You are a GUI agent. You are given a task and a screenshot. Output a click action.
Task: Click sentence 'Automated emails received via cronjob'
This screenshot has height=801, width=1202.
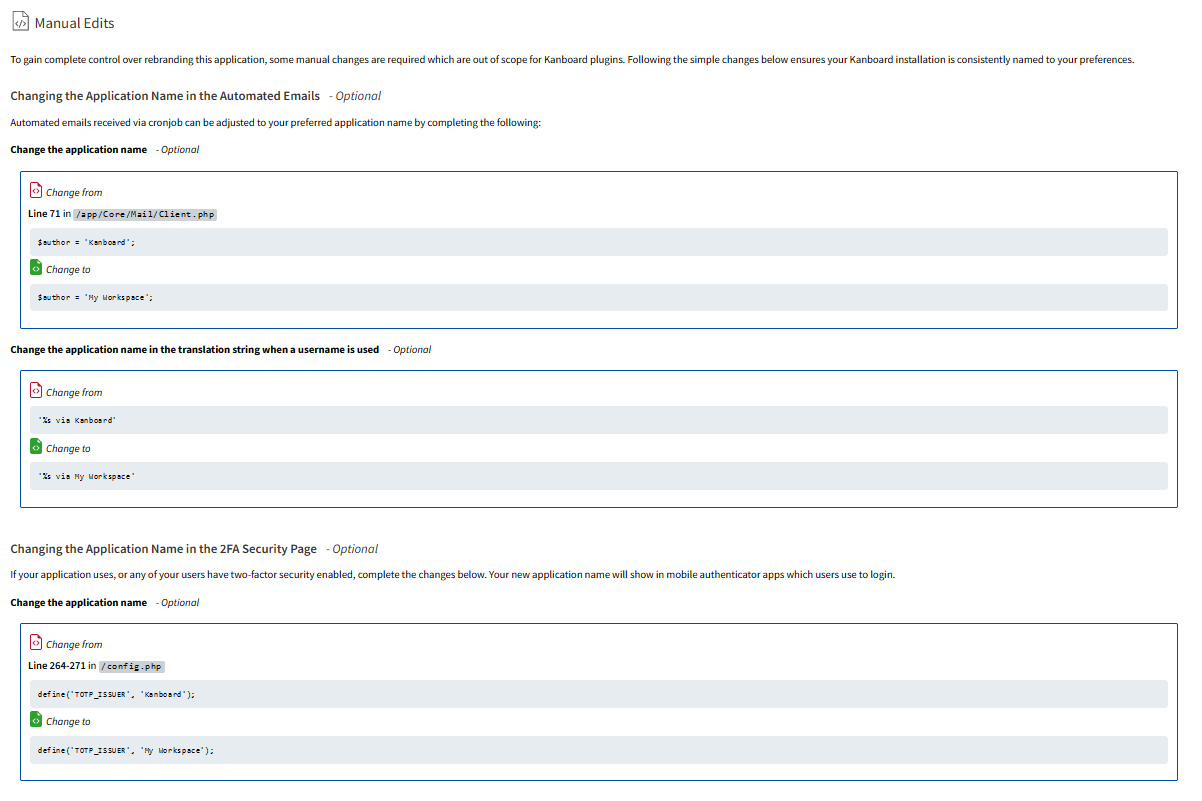(x=275, y=123)
